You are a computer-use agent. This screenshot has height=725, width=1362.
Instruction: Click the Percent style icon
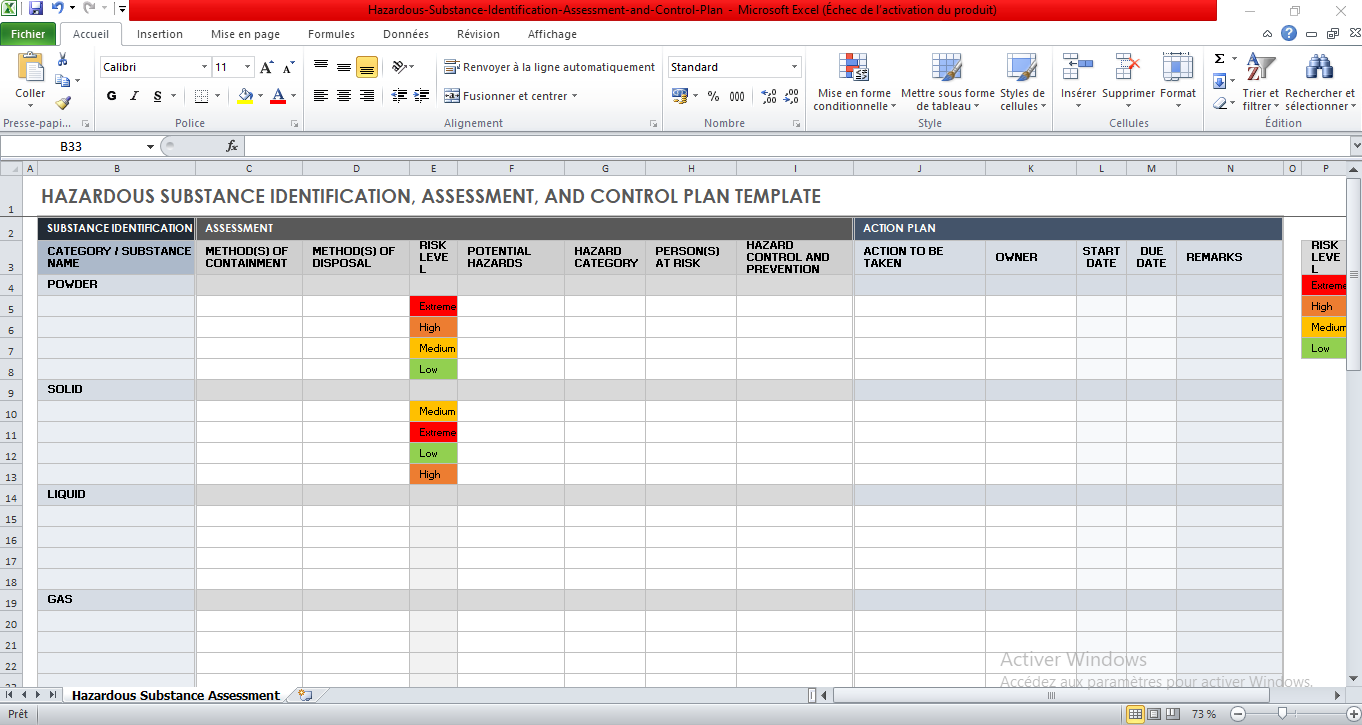point(713,96)
